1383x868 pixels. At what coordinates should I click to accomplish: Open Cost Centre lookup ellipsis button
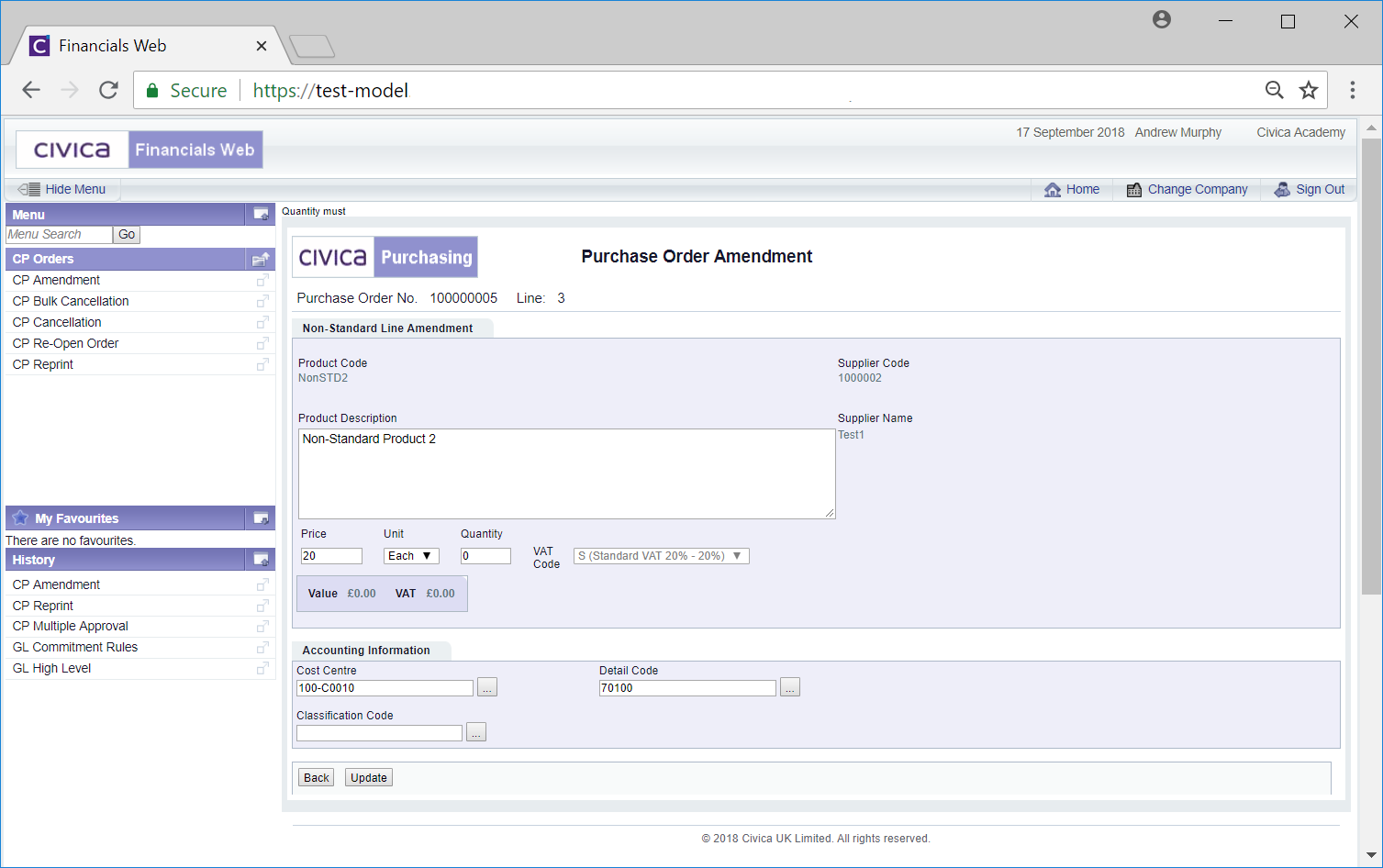pyautogui.click(x=487, y=687)
